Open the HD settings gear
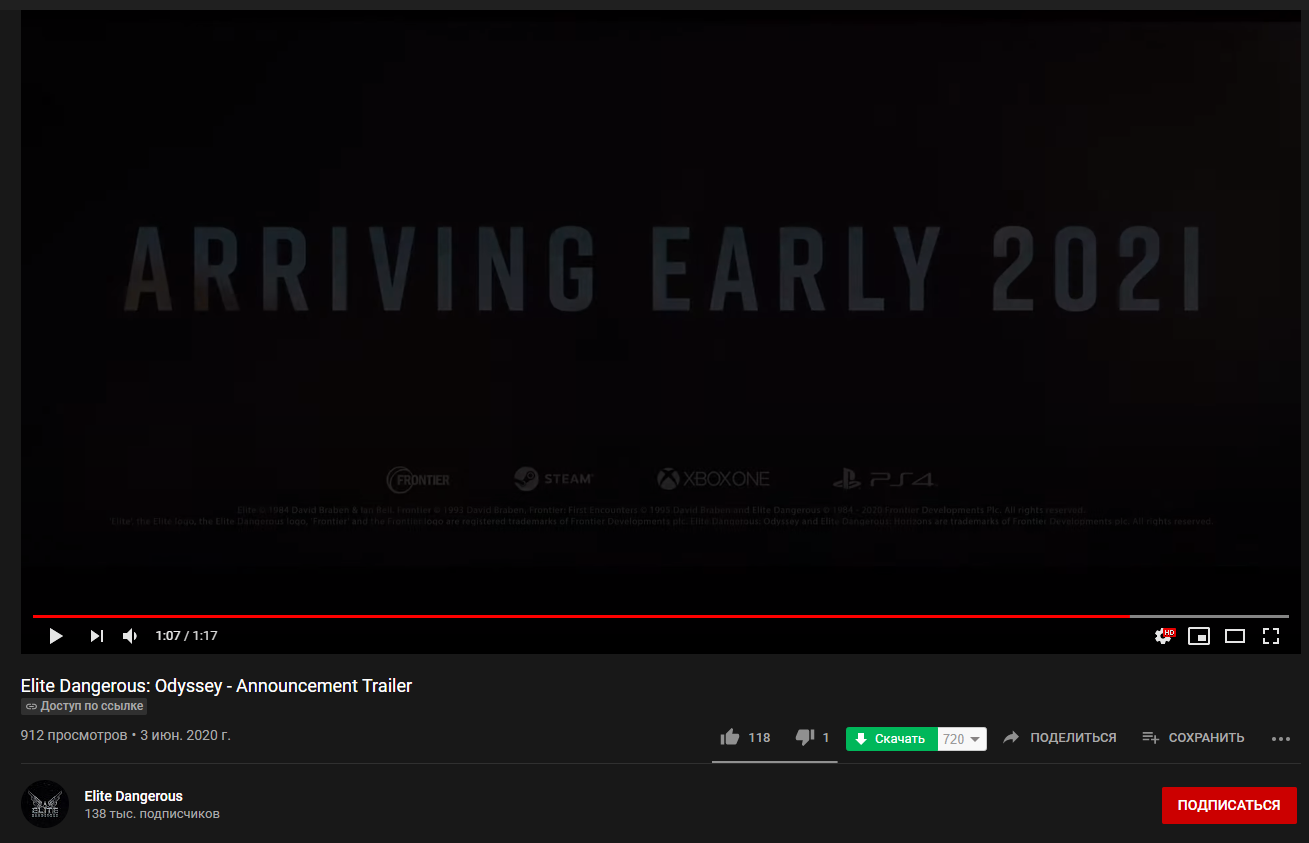The image size is (1309, 843). coord(1164,636)
